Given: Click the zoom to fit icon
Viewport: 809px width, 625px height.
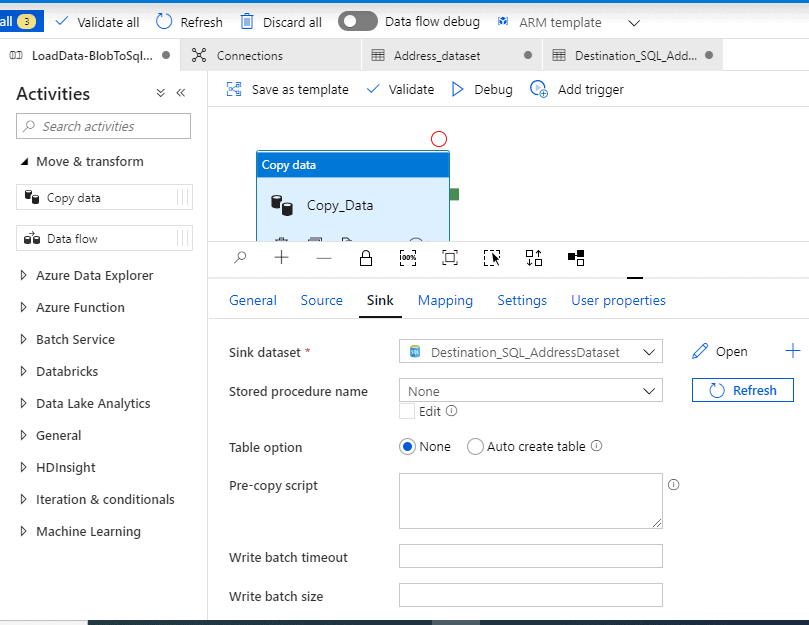Looking at the screenshot, I should click(450, 257).
